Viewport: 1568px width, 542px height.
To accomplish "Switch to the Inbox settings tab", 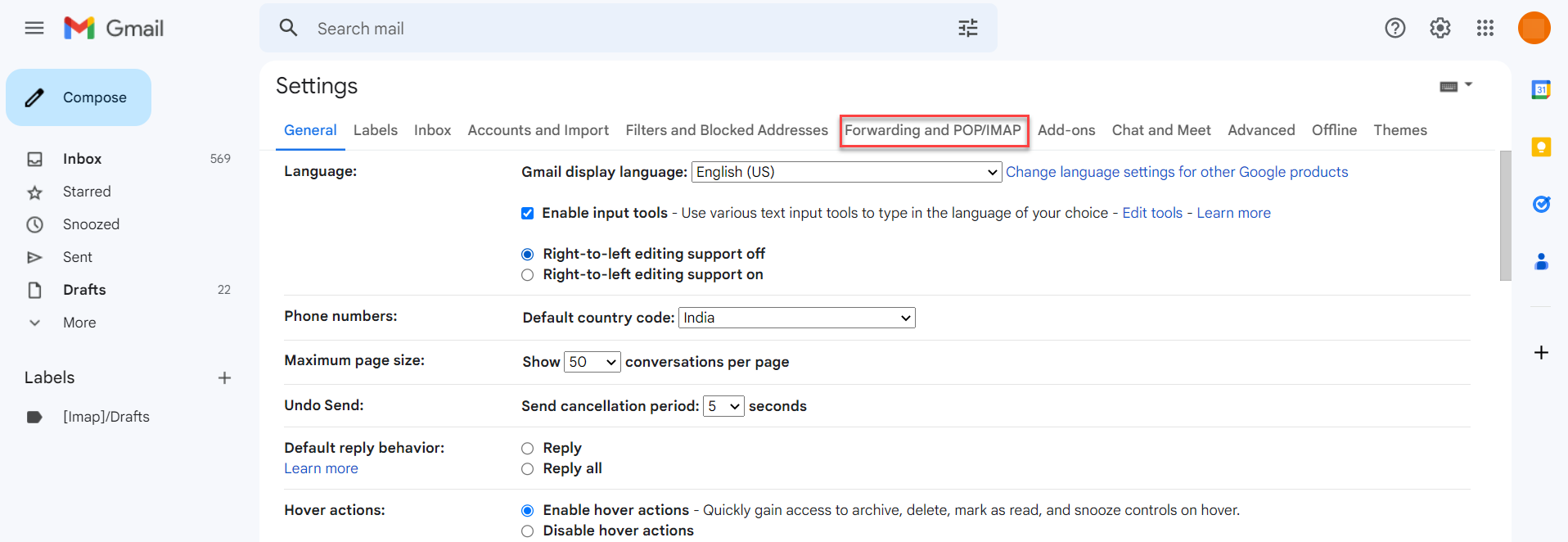I will click(433, 130).
